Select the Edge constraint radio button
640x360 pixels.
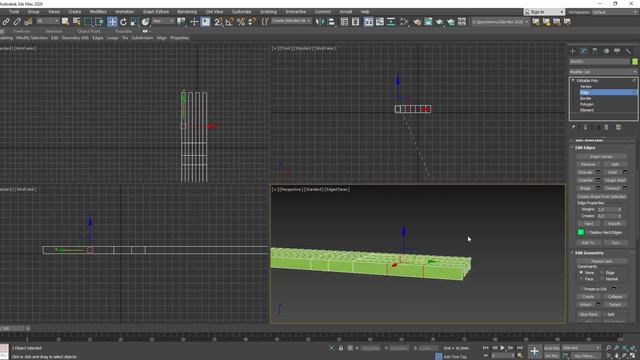(x=602, y=273)
